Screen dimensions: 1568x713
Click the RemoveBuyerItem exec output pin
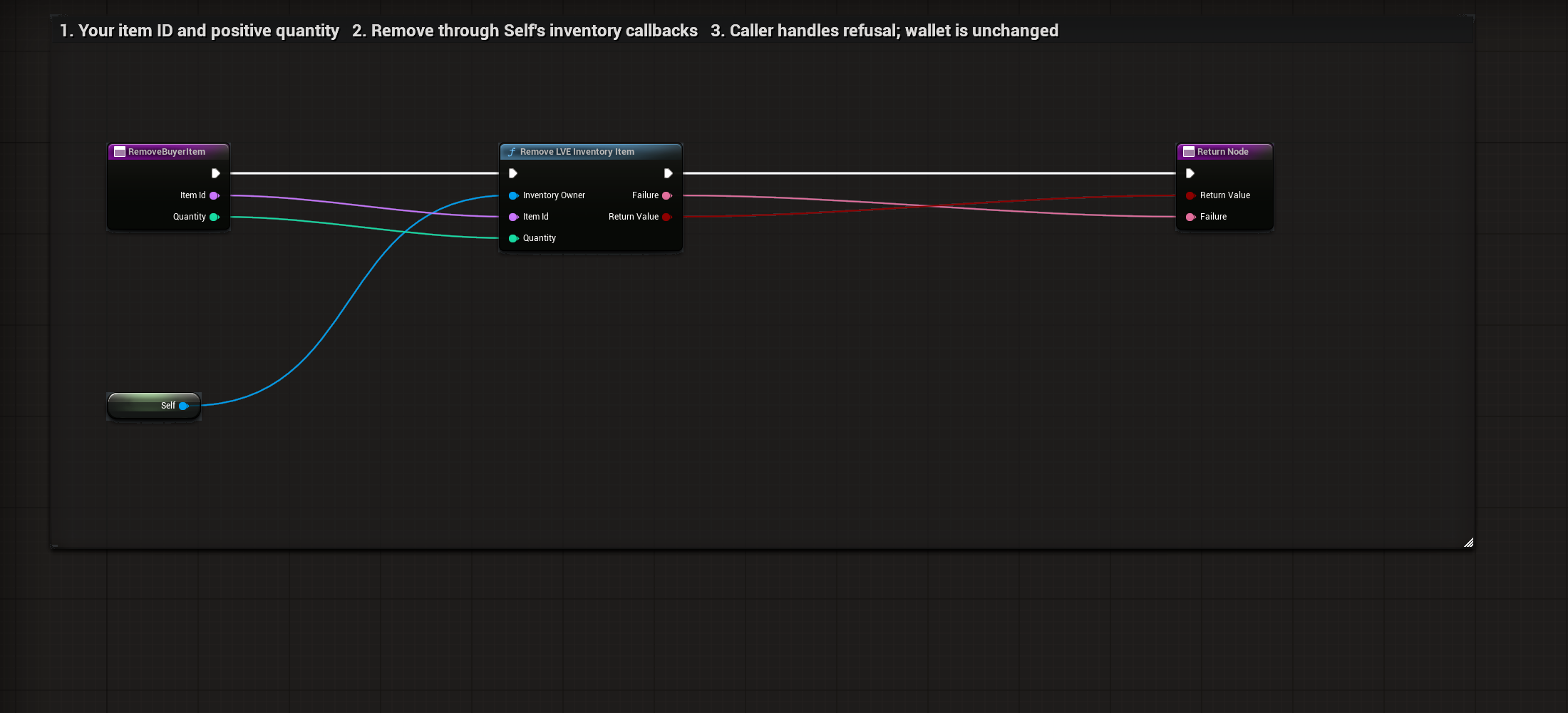point(215,173)
